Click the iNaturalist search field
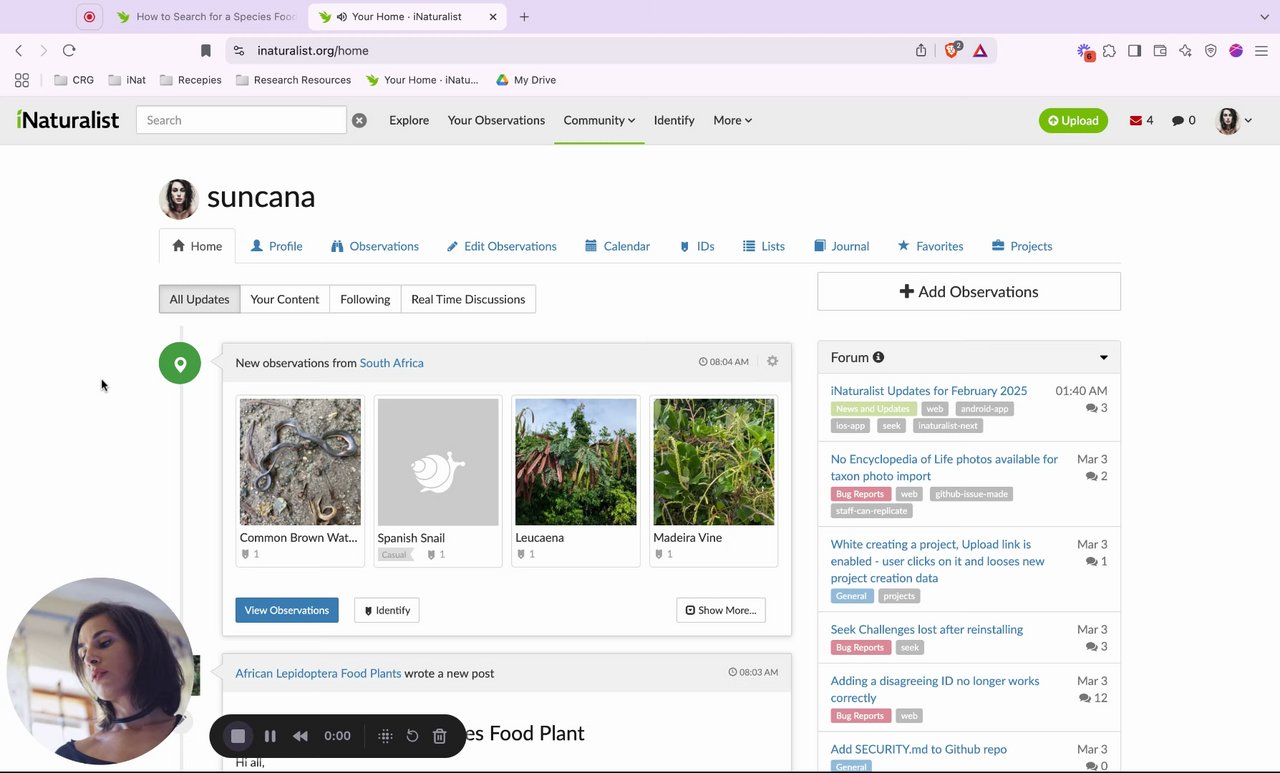Screen dimensions: 1280x773 [241, 120]
